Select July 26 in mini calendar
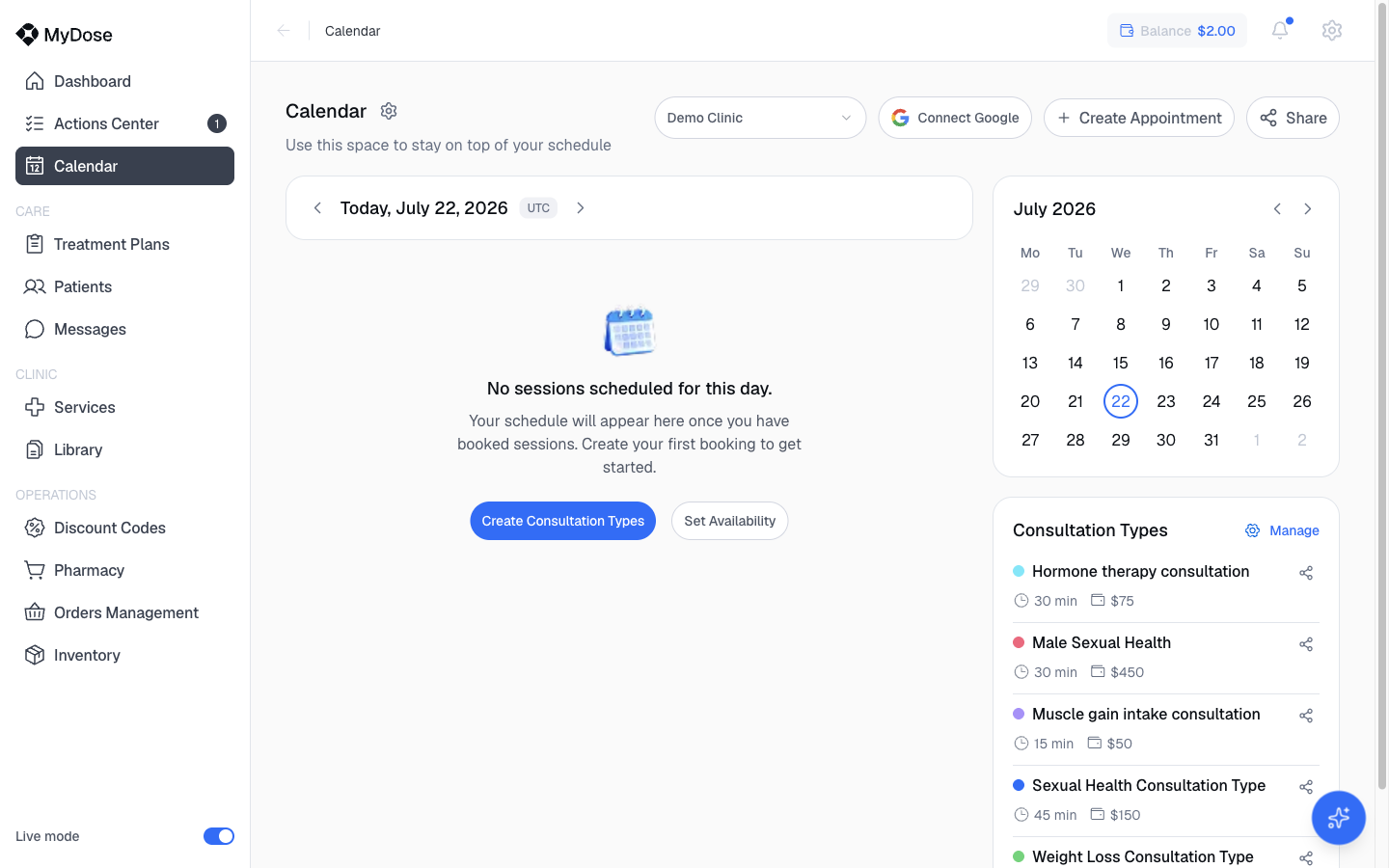This screenshot has height=868, width=1389. (1302, 401)
